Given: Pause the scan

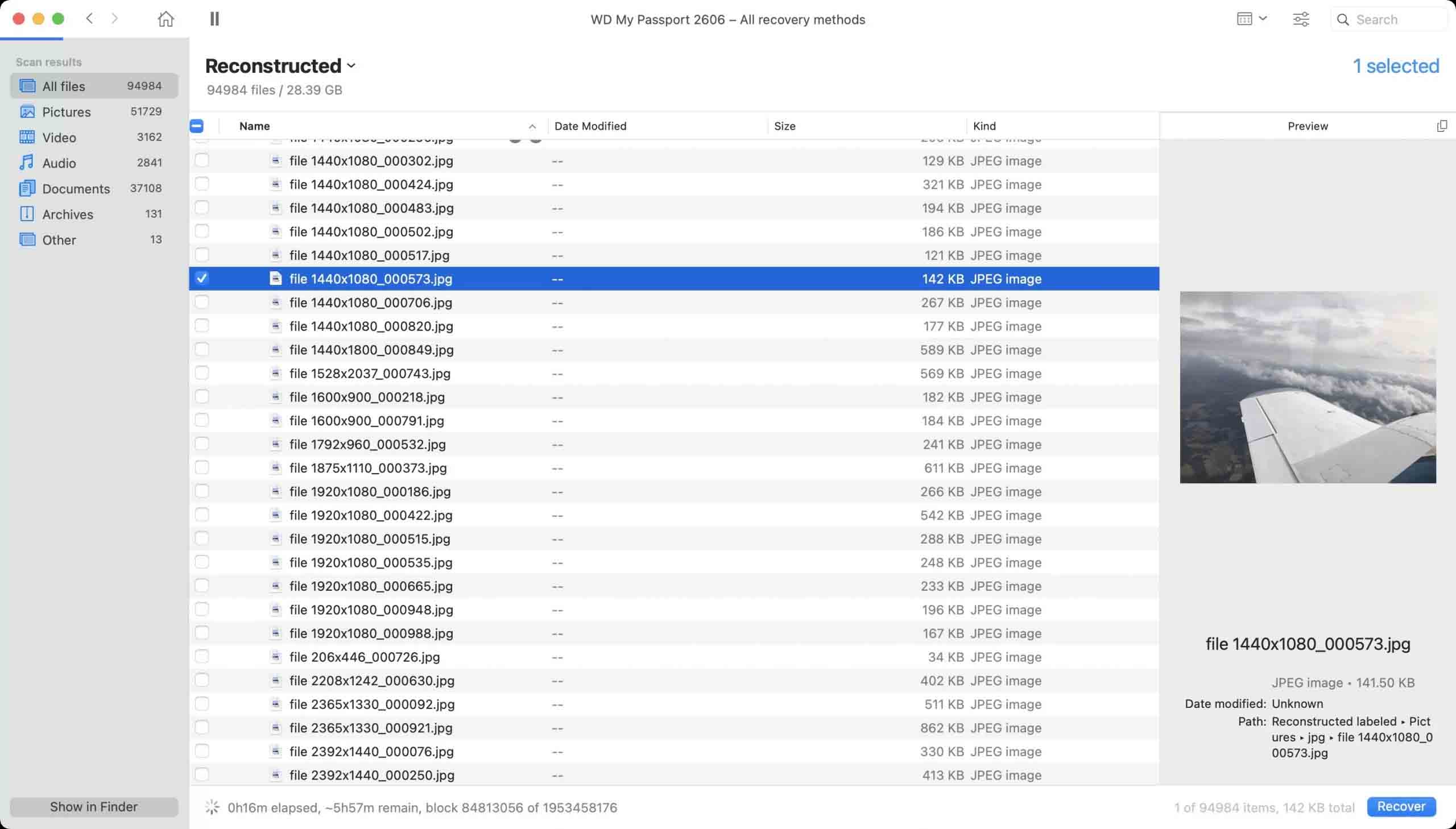Looking at the screenshot, I should [x=214, y=19].
